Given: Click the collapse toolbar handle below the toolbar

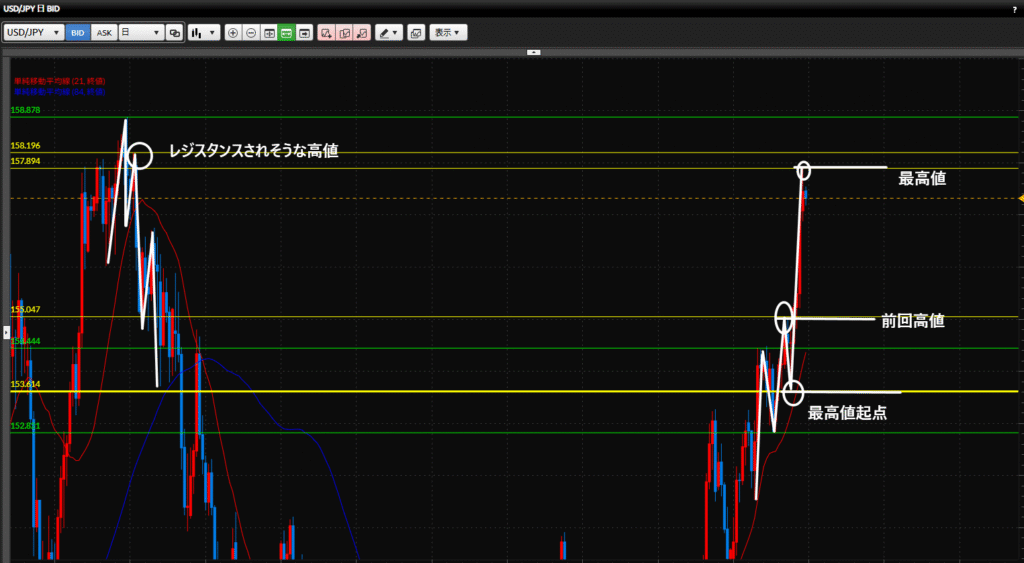Looking at the screenshot, I should point(533,51).
